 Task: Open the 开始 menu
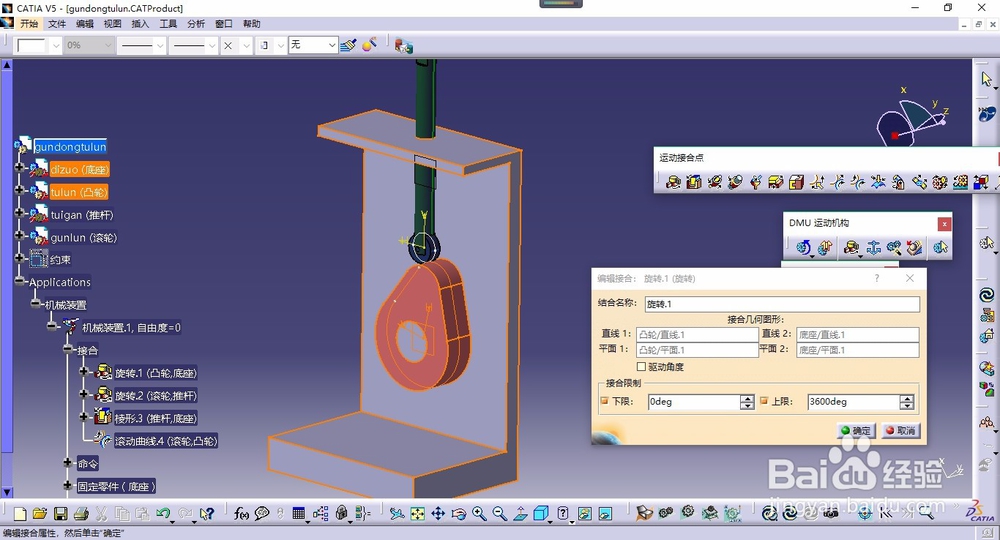[29, 24]
